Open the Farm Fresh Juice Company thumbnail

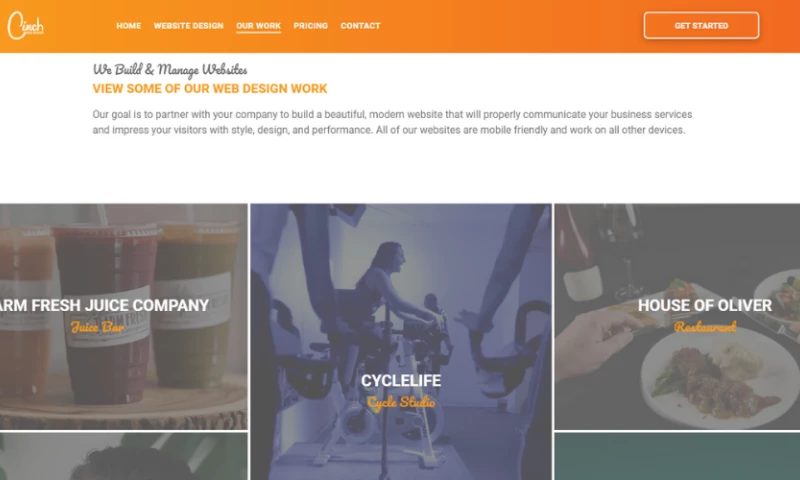click(x=123, y=317)
